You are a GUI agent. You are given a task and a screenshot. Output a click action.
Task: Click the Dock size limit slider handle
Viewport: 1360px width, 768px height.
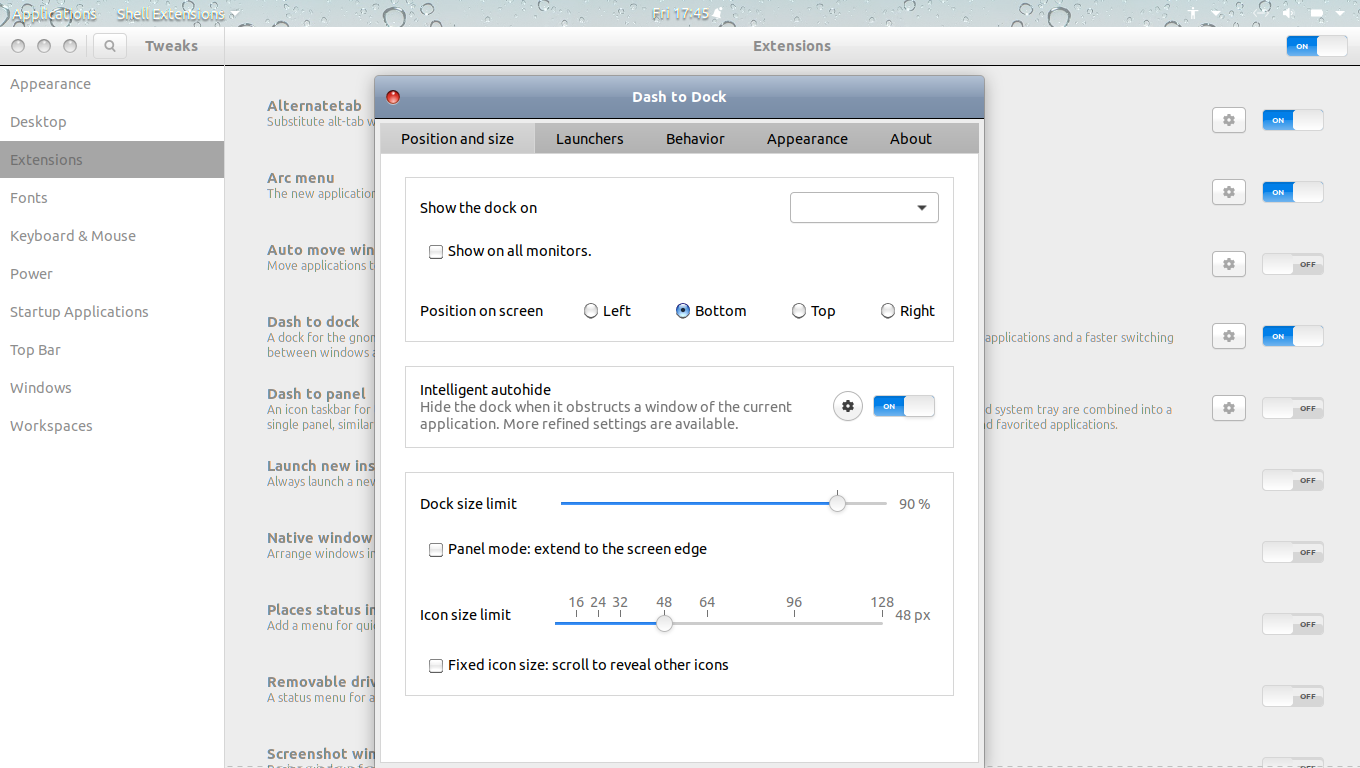838,504
